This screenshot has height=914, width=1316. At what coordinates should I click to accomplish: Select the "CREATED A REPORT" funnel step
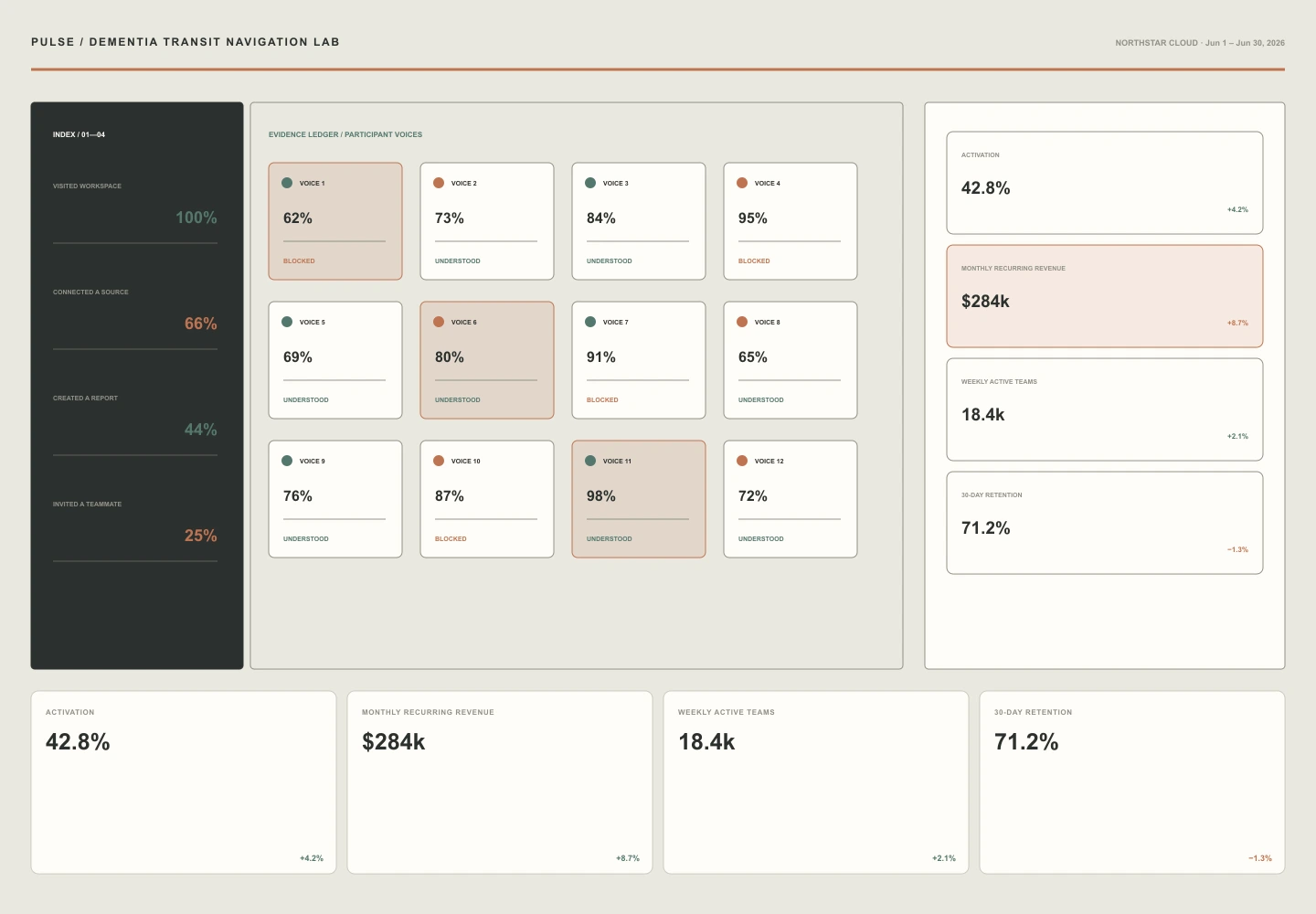[x=85, y=399]
